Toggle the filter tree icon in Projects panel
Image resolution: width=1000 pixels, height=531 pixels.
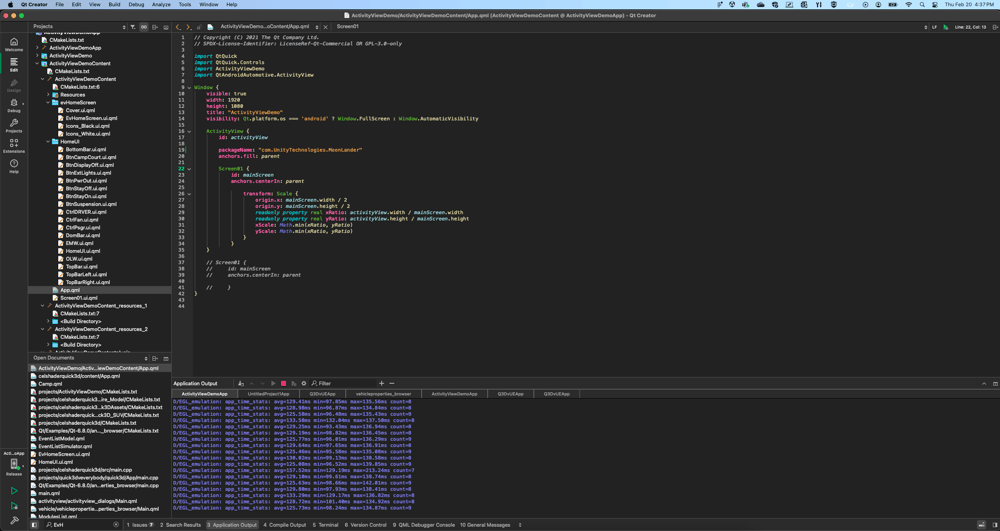(x=133, y=27)
